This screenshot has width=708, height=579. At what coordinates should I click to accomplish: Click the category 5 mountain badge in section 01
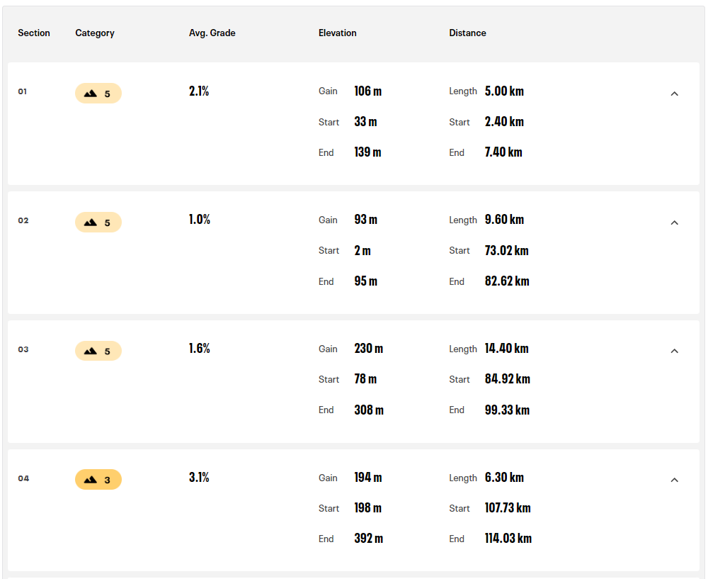tap(98, 93)
